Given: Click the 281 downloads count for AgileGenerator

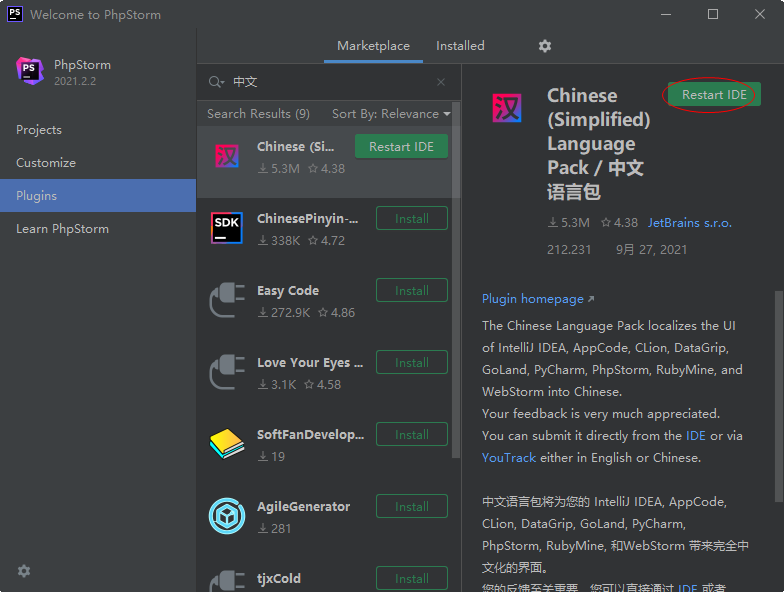Looking at the screenshot, I should pos(274,528).
